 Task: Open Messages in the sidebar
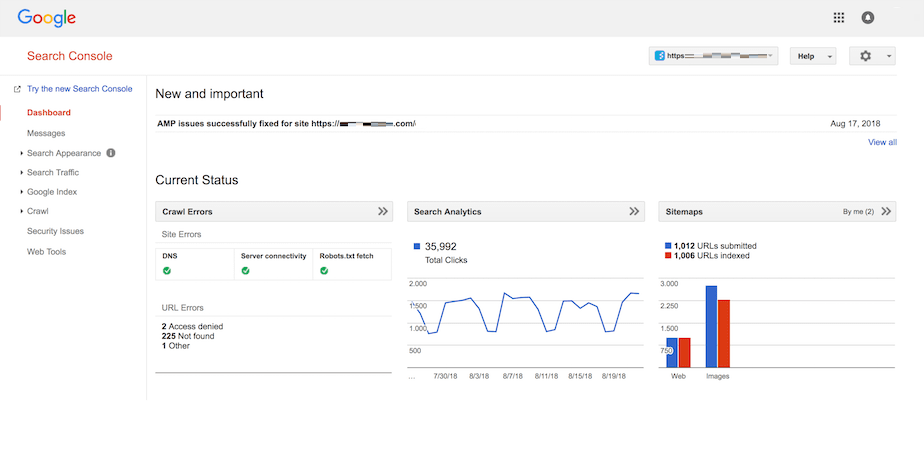point(46,133)
